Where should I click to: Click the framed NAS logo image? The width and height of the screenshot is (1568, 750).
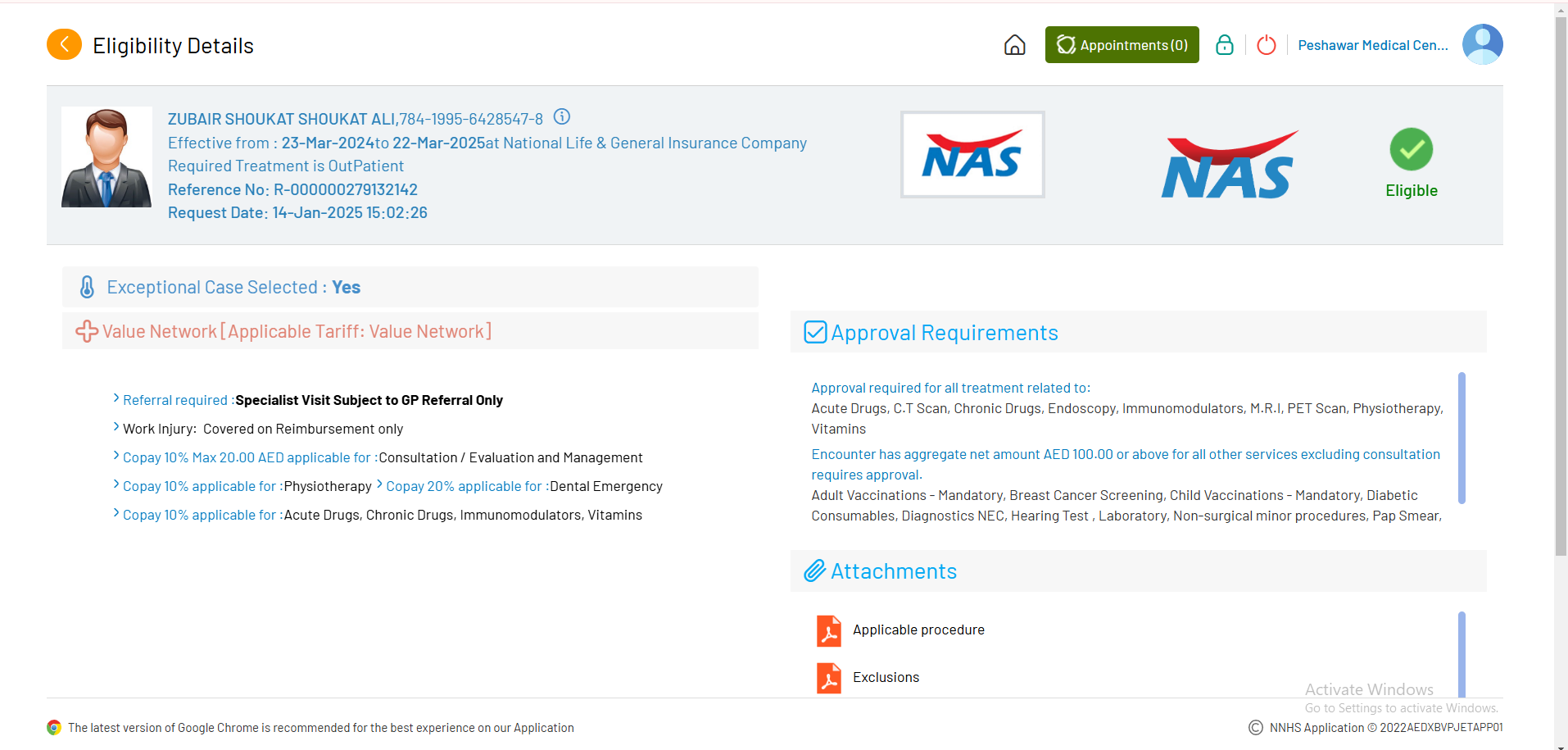click(x=972, y=155)
